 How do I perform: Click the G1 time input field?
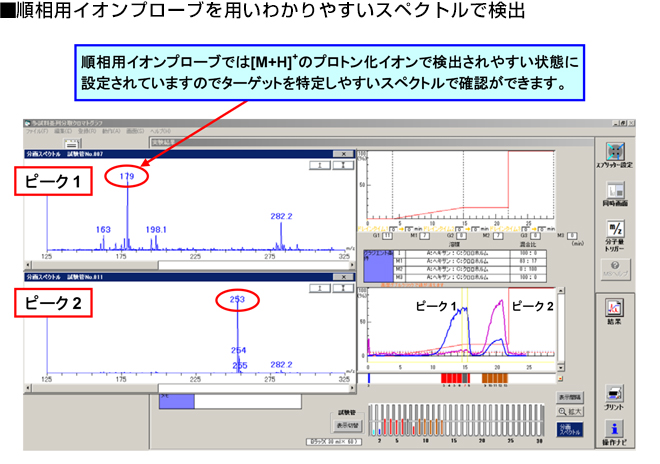(x=388, y=236)
